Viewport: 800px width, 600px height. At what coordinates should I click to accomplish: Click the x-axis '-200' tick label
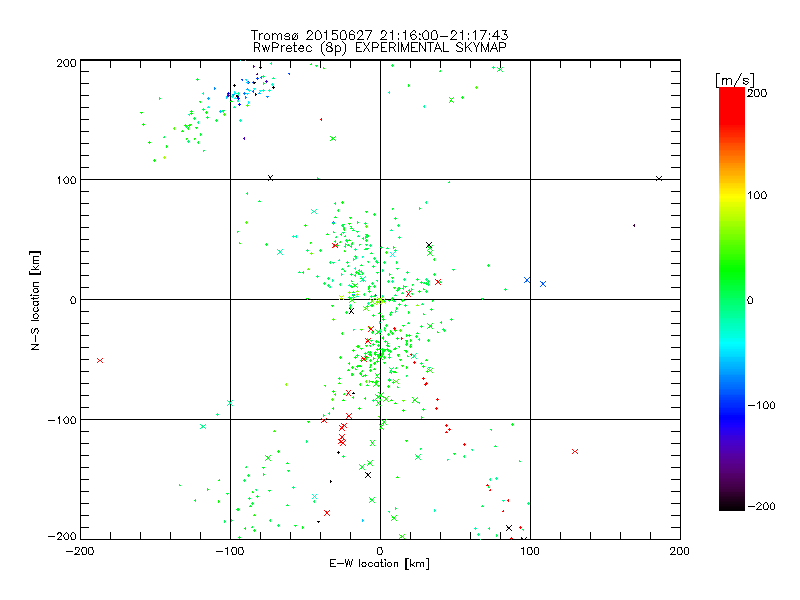click(x=80, y=551)
